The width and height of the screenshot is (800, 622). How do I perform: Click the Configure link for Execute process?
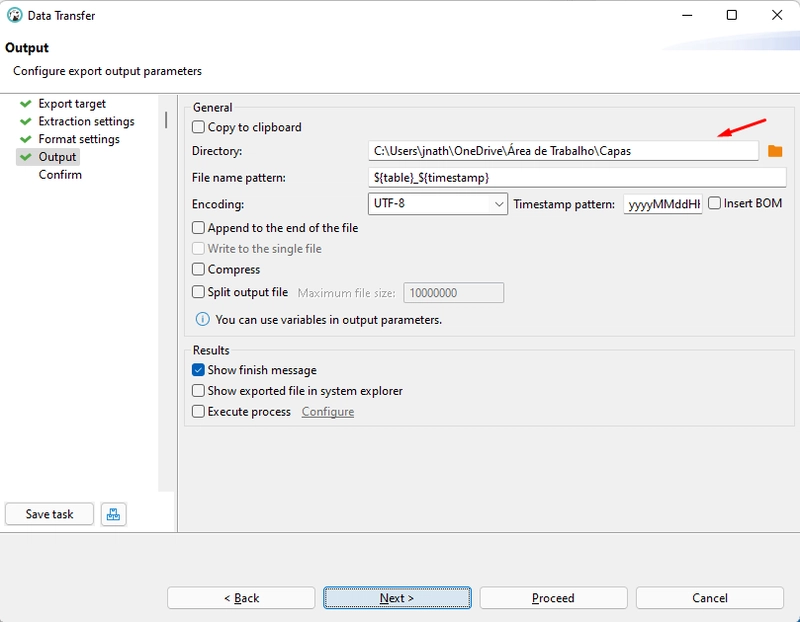tap(328, 412)
